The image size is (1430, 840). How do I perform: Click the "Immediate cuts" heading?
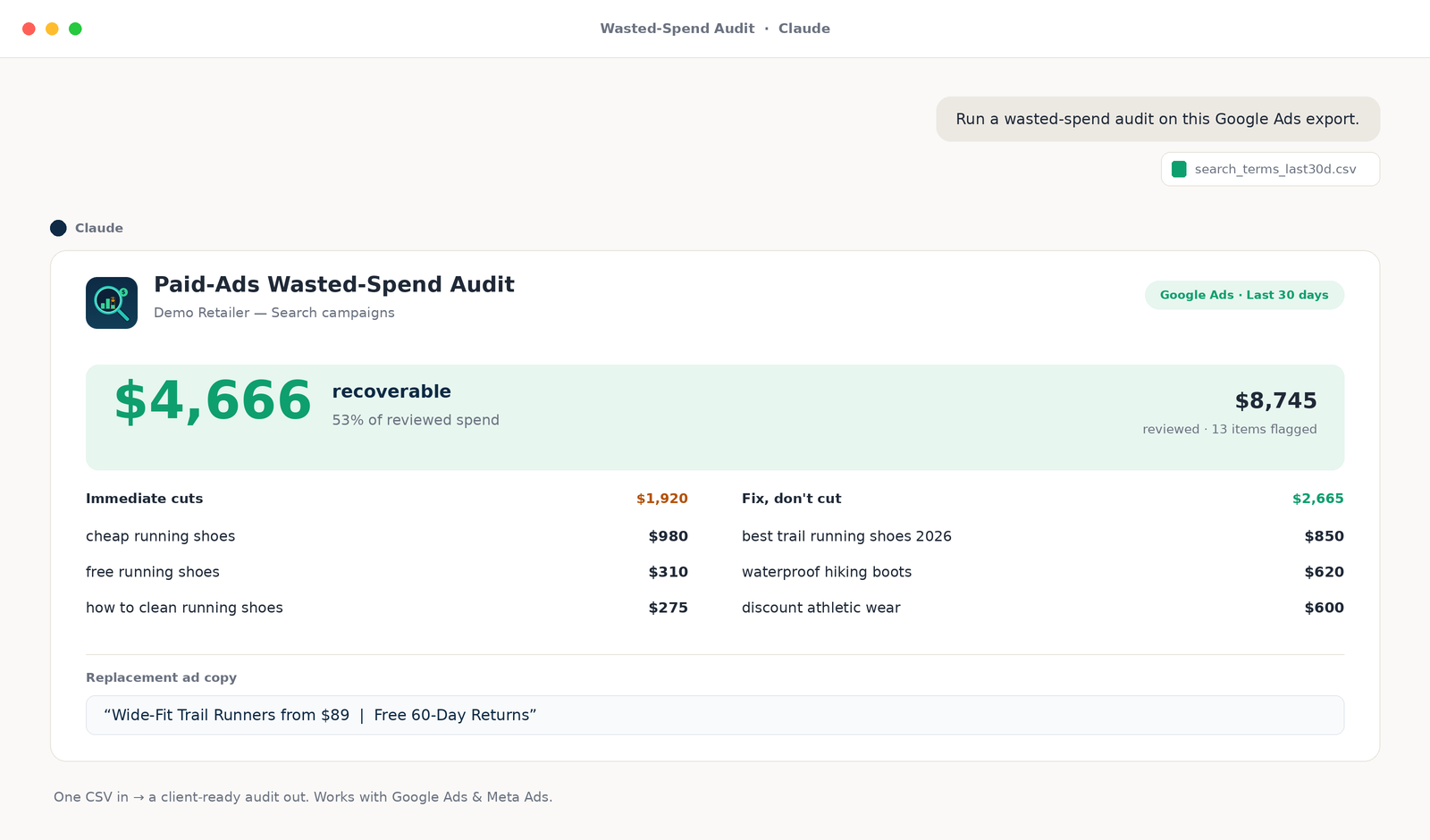point(144,499)
